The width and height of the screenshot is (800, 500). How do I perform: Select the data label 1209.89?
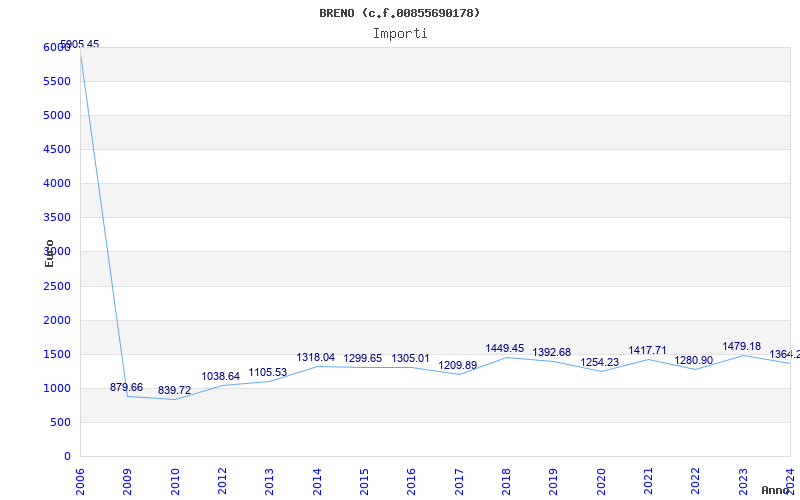click(x=458, y=365)
